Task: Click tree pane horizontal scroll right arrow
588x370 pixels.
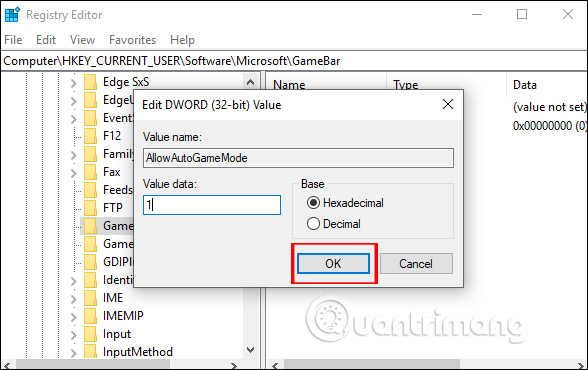Action: coord(234,365)
